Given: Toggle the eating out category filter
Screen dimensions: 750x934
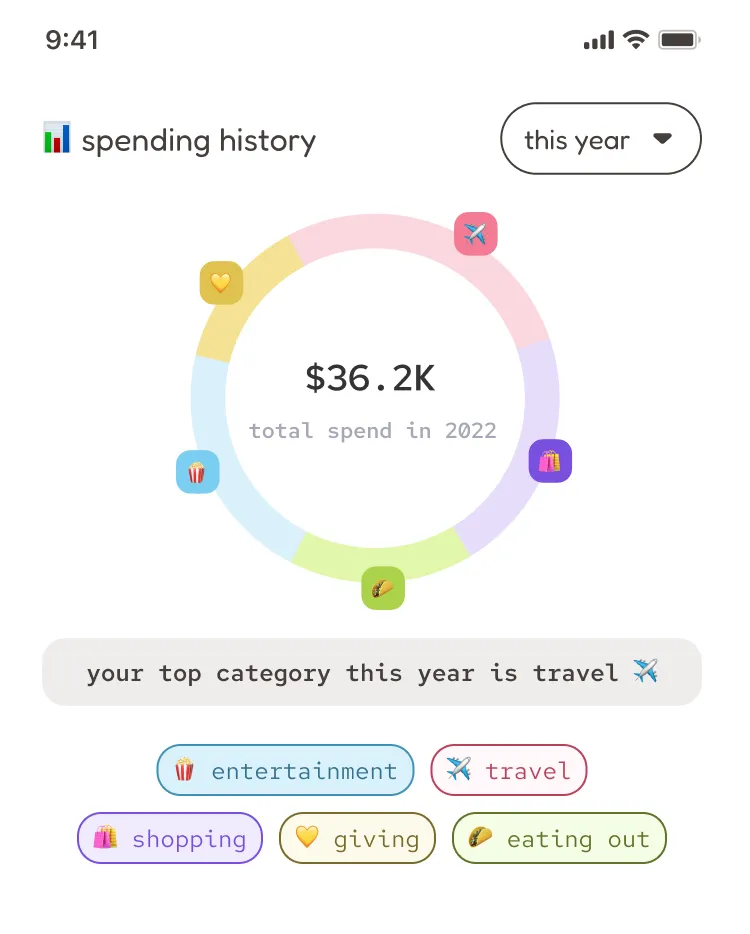Looking at the screenshot, I should pos(559,838).
